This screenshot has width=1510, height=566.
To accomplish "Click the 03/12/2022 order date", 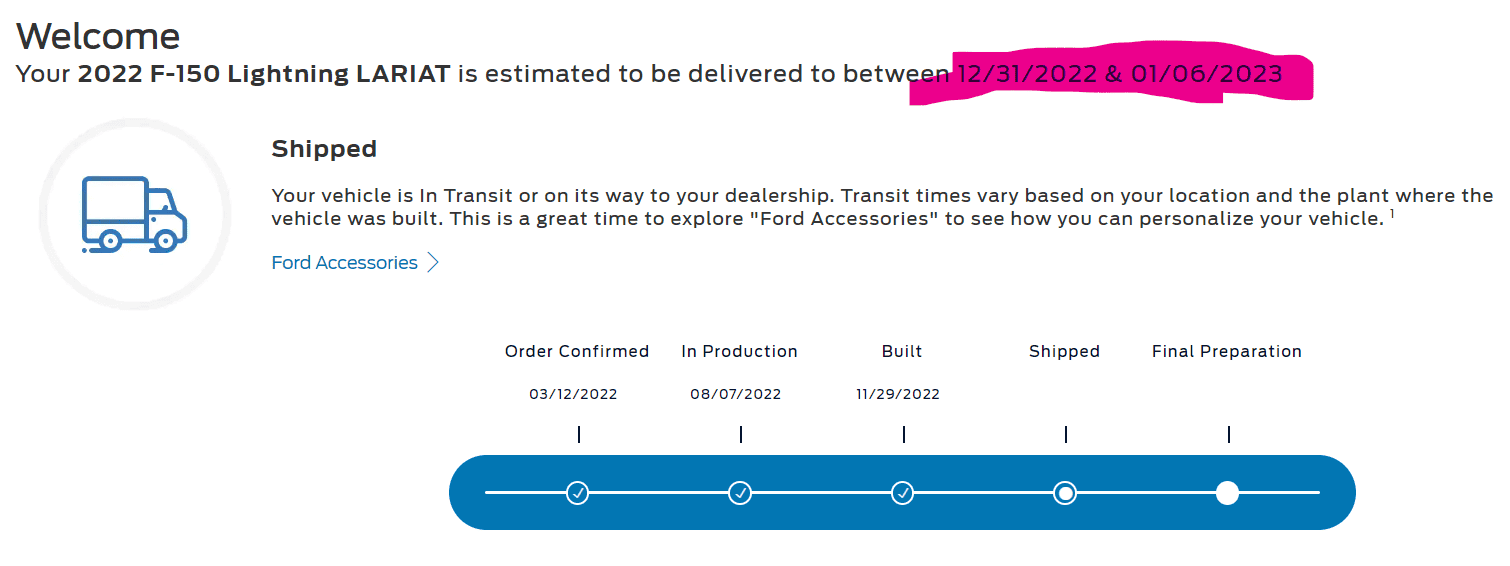I will (573, 394).
